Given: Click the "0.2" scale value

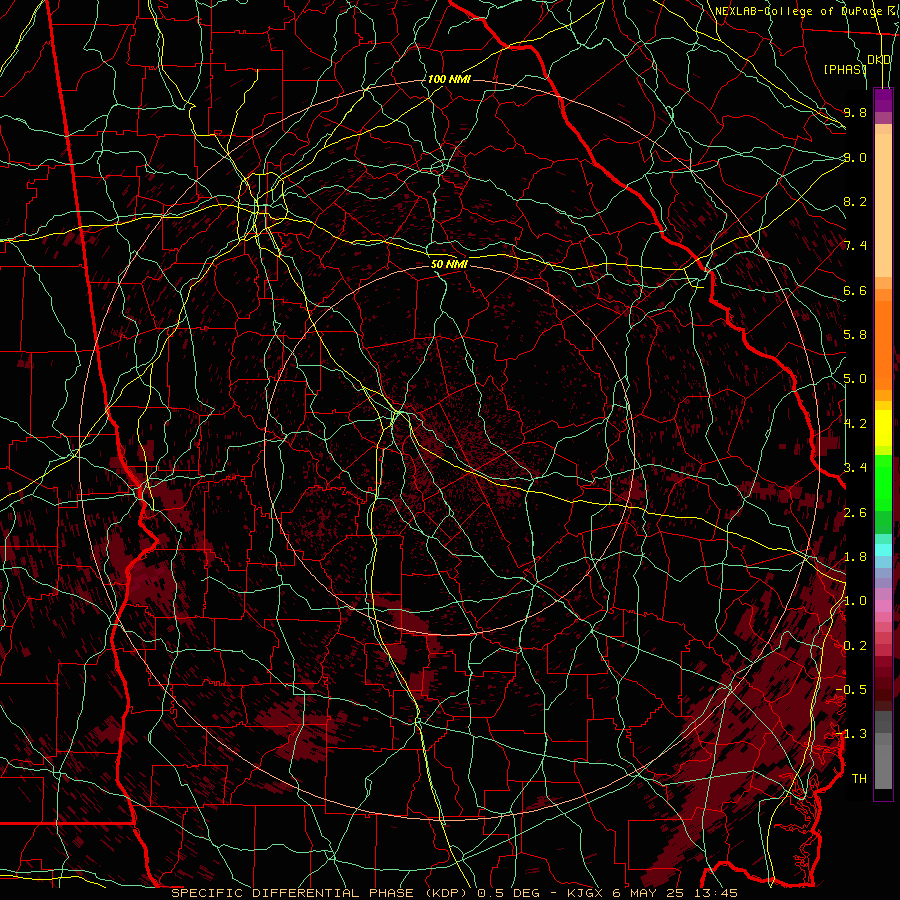Looking at the screenshot, I should click(855, 646).
